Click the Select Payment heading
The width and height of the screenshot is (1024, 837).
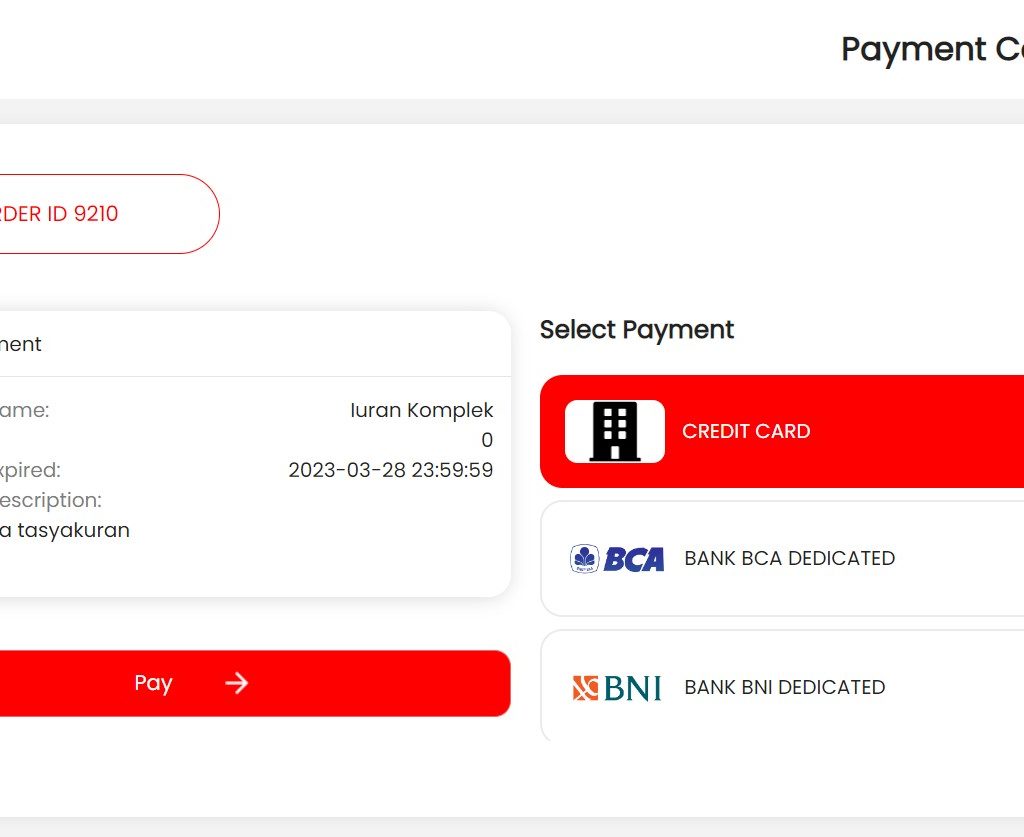tap(637, 330)
